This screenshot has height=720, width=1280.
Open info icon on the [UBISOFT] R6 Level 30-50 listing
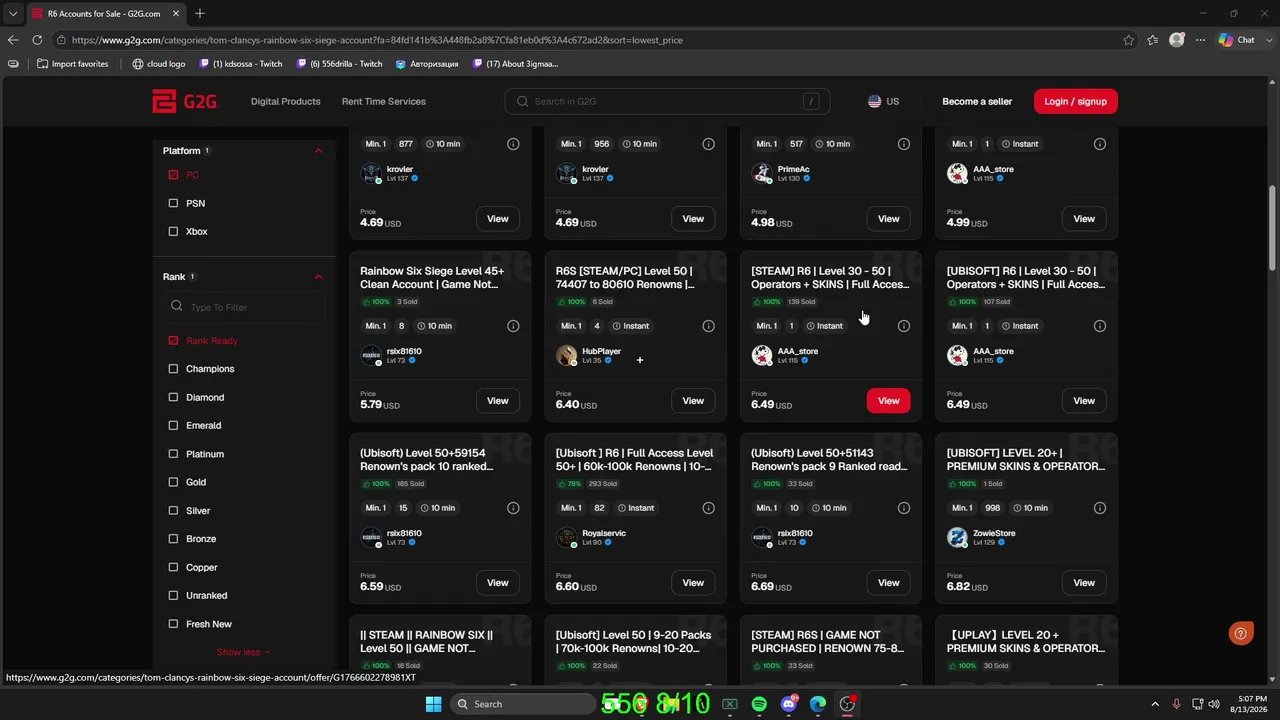coord(1100,326)
